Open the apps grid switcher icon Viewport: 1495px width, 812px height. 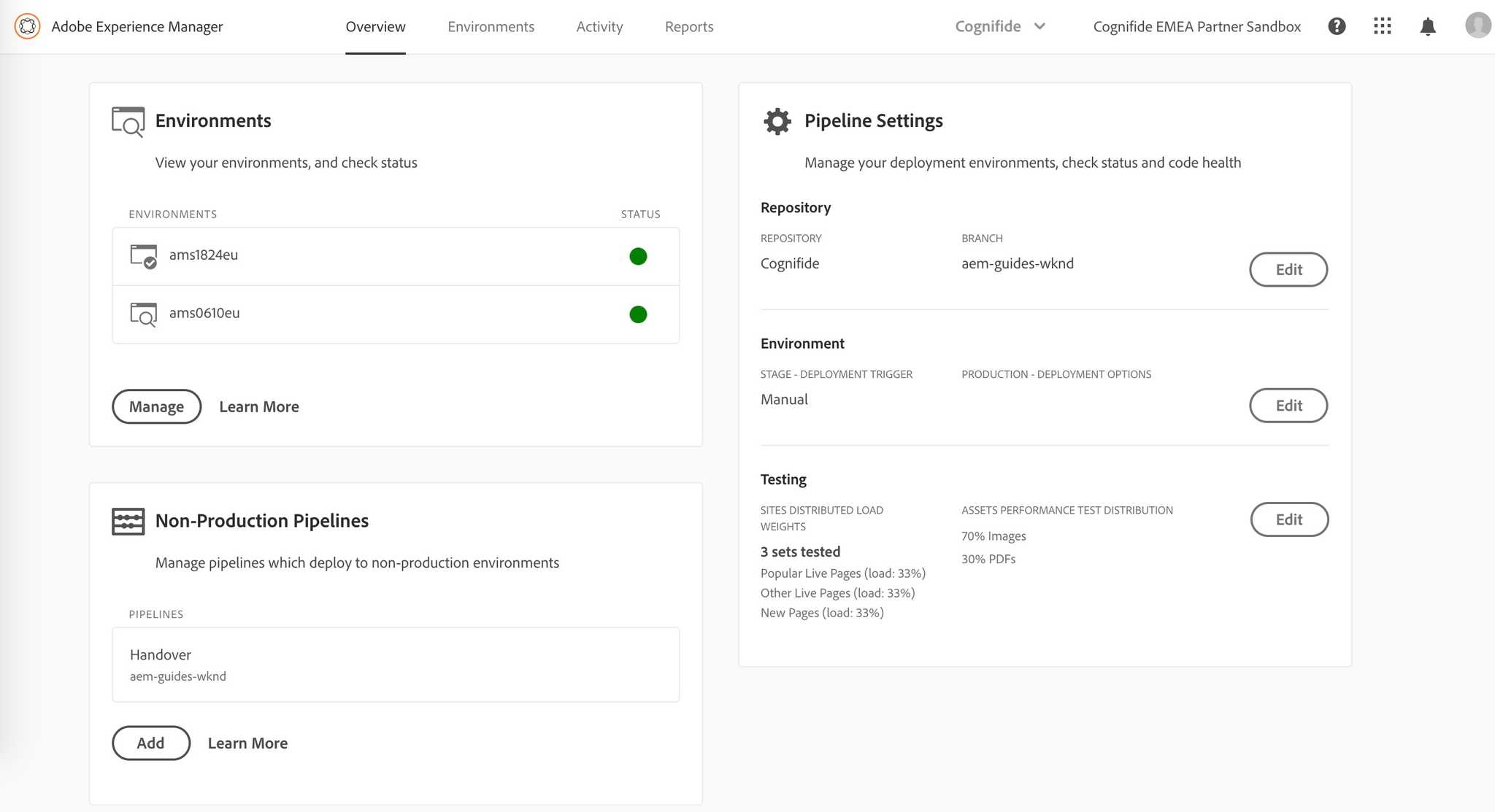[x=1382, y=26]
